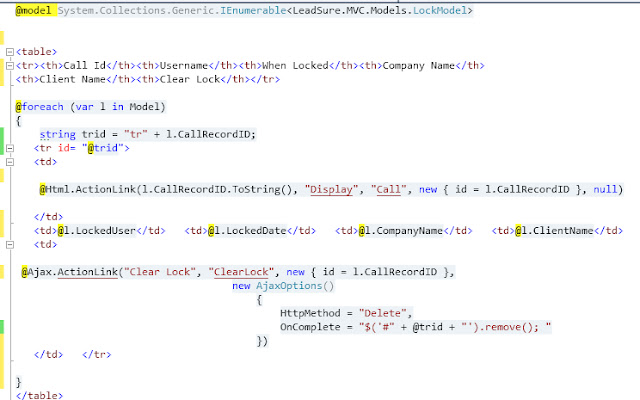Collapse the td containing Html.ActionLink
Screen dimensions: 640x400
10,162
